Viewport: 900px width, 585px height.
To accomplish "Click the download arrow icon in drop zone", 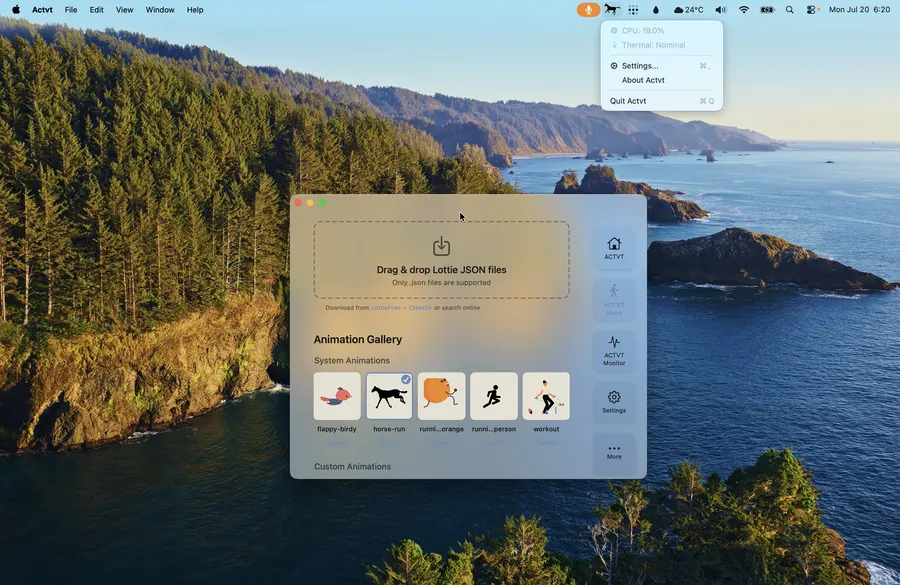I will tap(441, 246).
